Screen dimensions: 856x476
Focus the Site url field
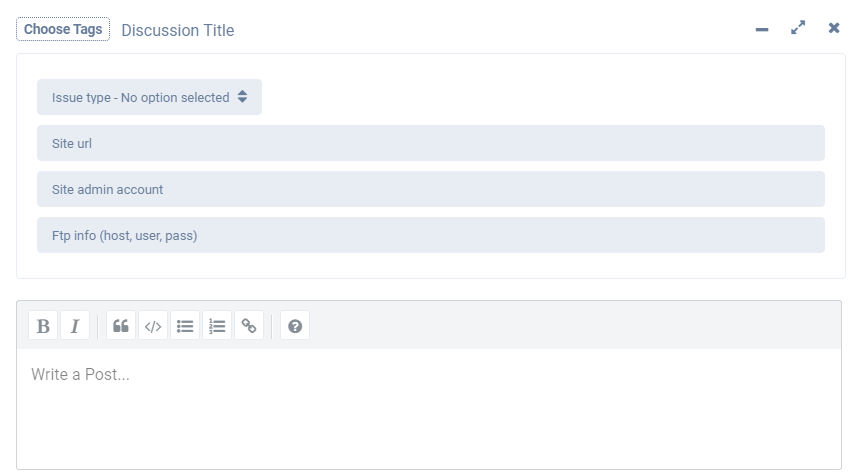click(430, 144)
